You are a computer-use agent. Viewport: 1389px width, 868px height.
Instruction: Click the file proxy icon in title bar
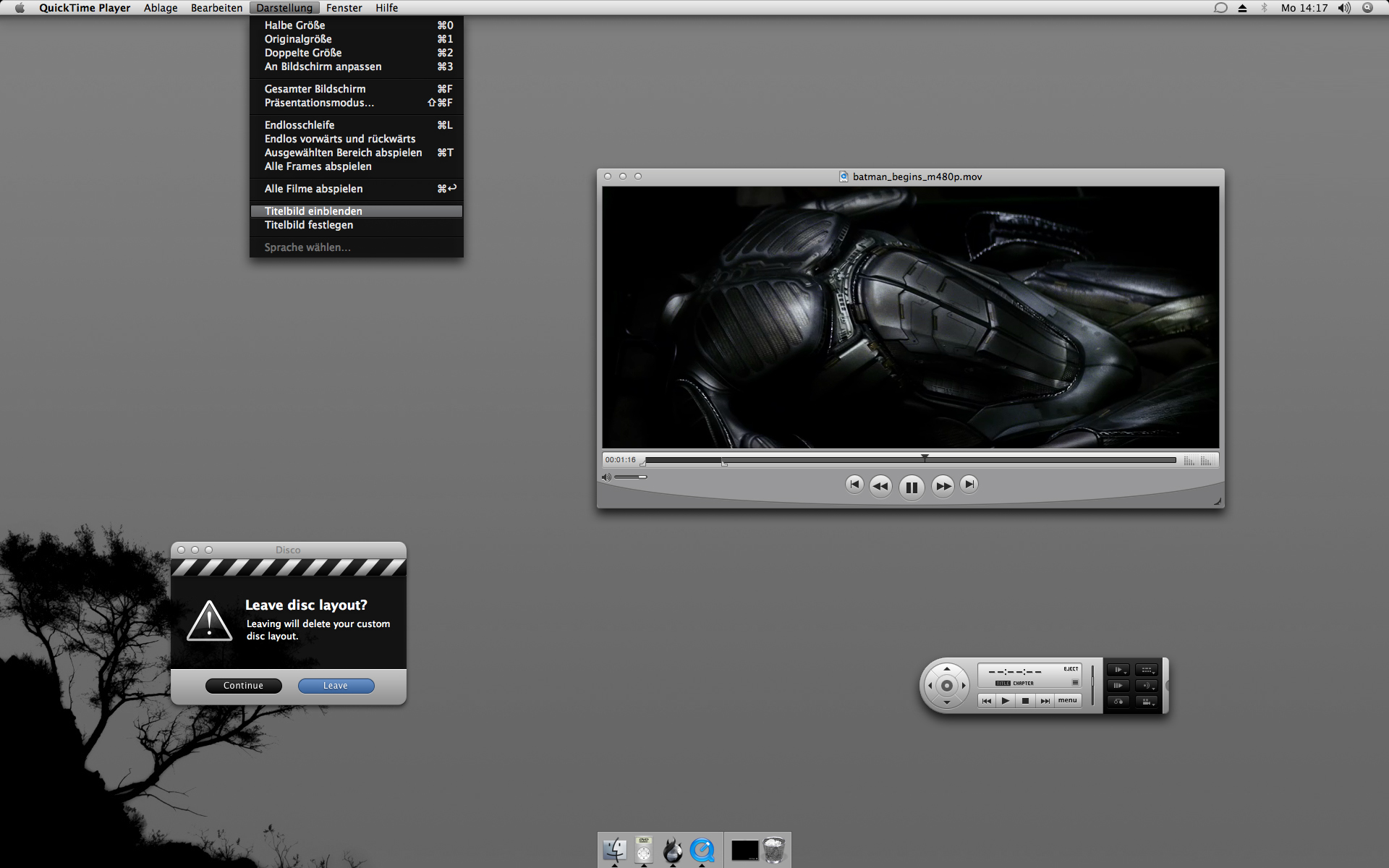844,176
